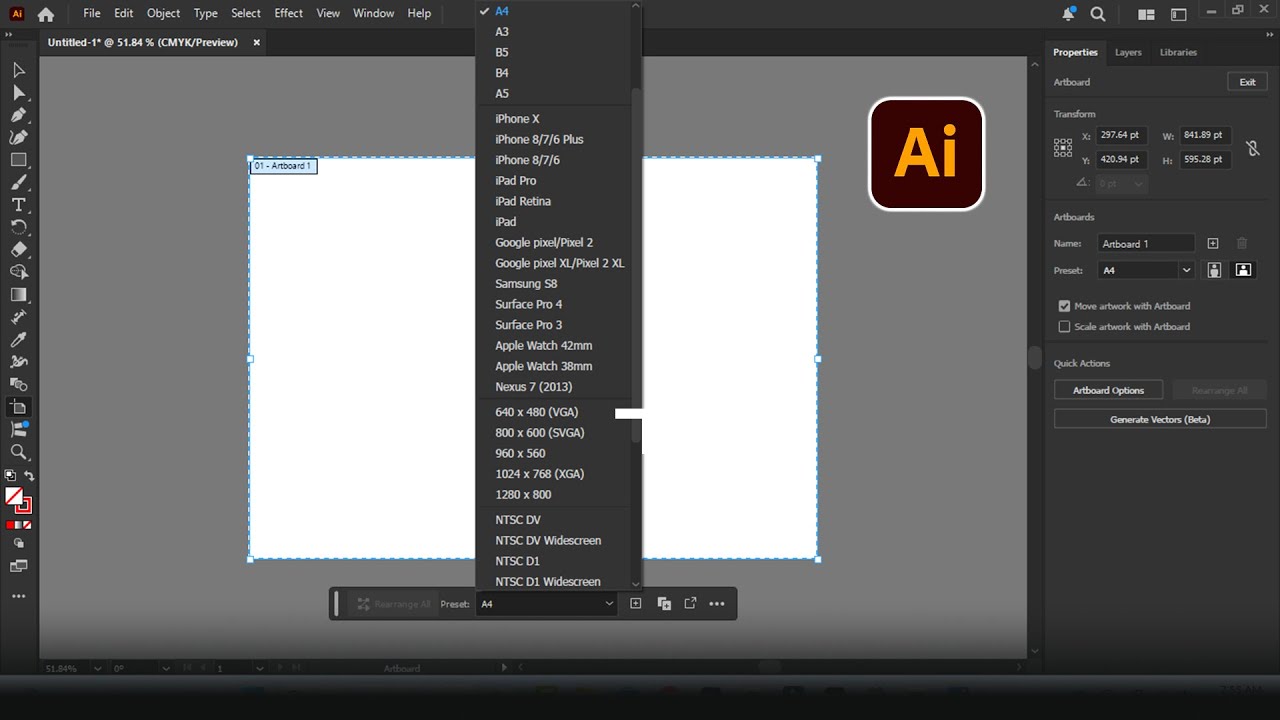1280x720 pixels.
Task: Click down arrow at preset list bottom
Action: pyautogui.click(x=636, y=583)
